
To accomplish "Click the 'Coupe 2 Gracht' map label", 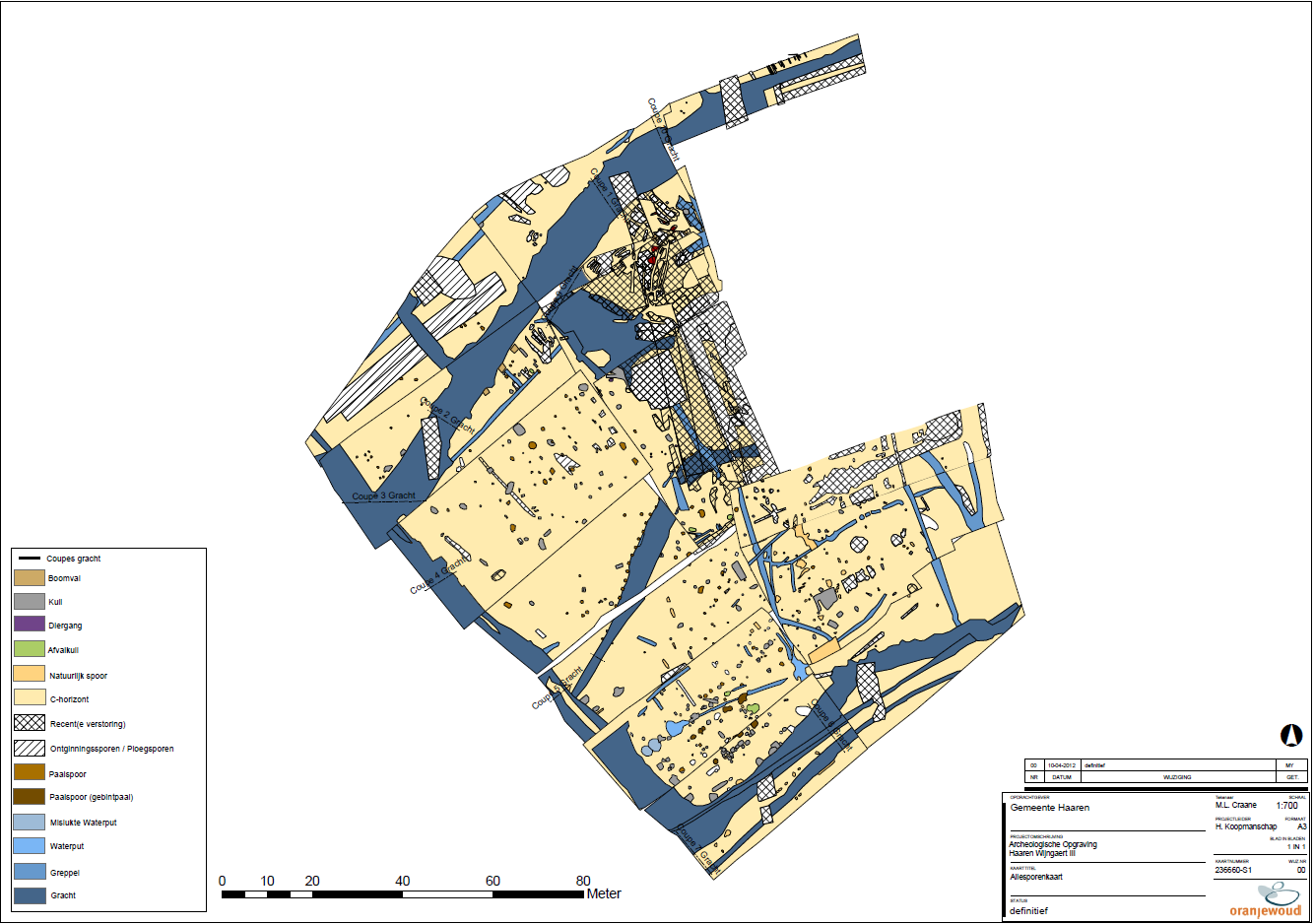I will click(448, 416).
